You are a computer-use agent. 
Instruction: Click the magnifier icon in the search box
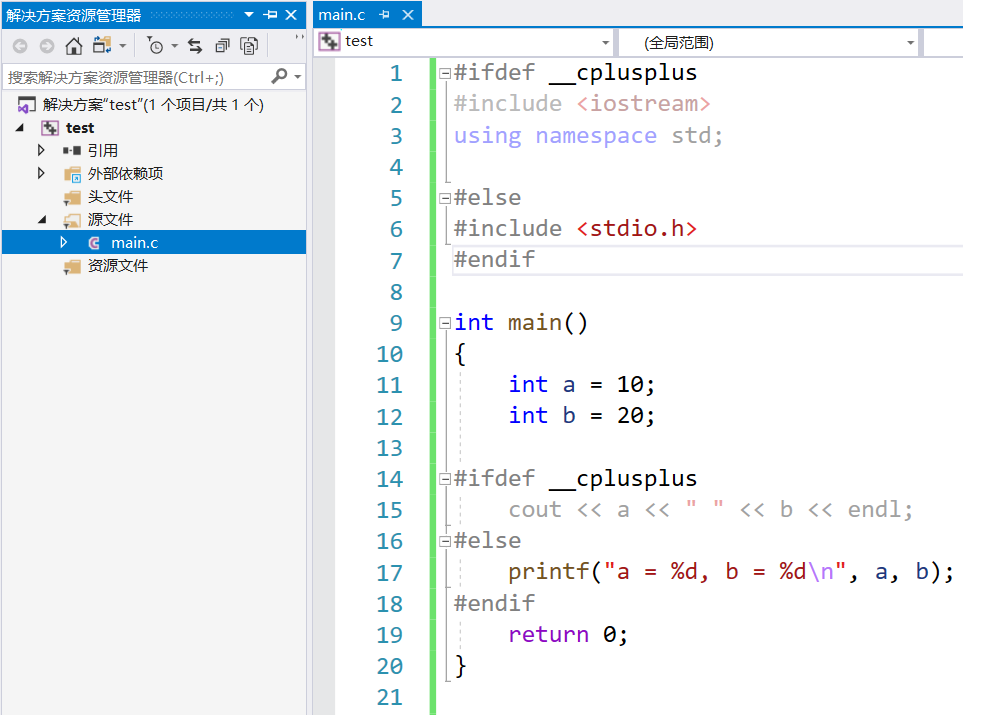[x=278, y=77]
